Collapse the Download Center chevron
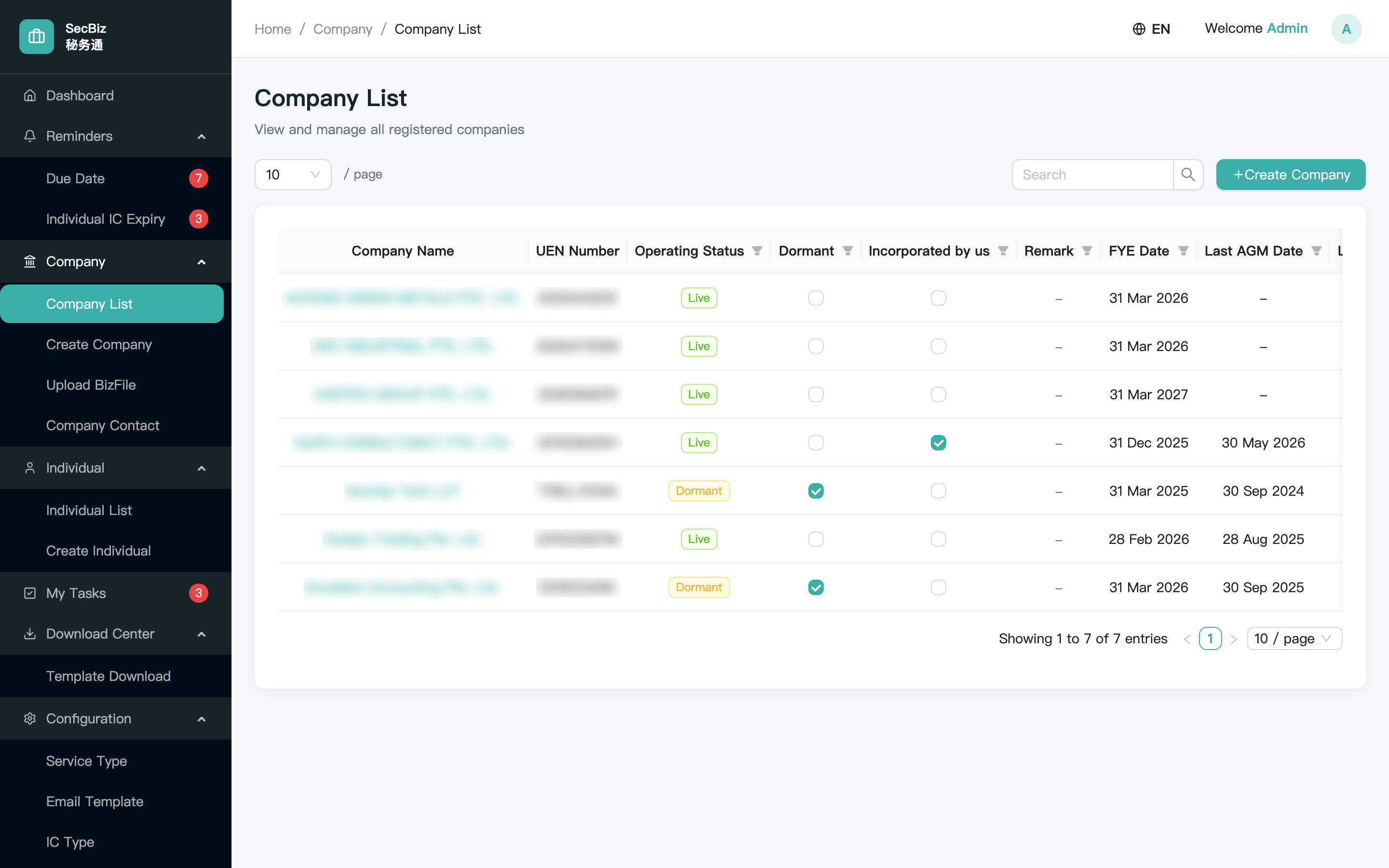 (x=202, y=634)
